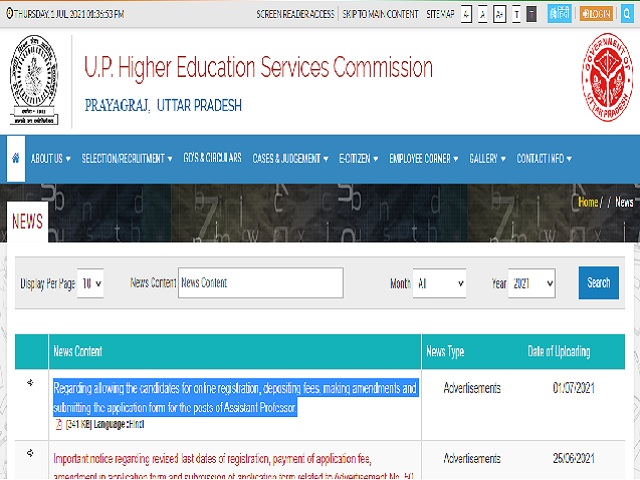This screenshot has width=640, height=480.
Task: Click the News Content search input field
Action: pos(260,283)
